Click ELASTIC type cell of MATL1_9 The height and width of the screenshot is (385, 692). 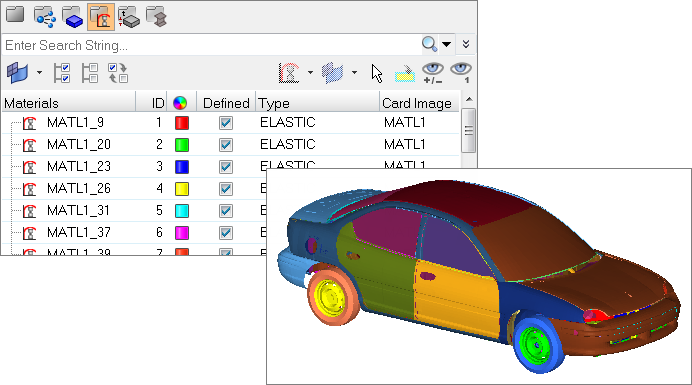(288, 122)
